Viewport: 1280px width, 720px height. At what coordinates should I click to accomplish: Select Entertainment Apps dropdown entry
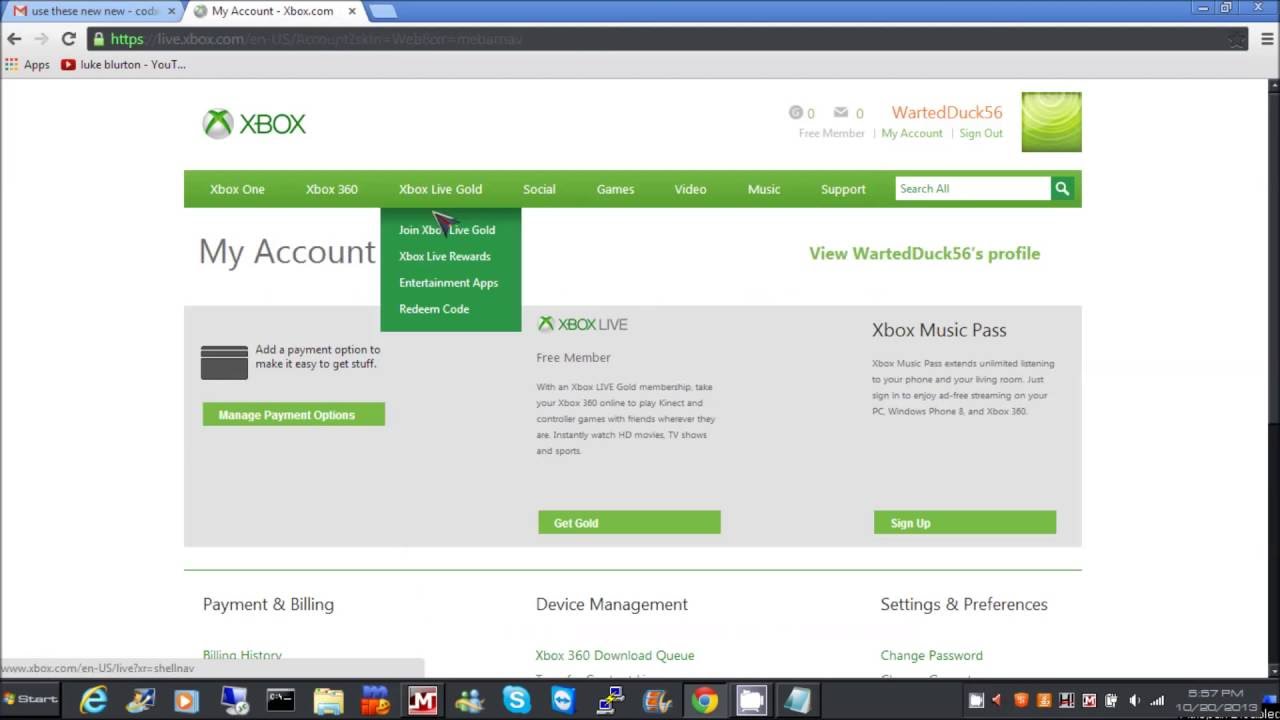pyautogui.click(x=448, y=283)
